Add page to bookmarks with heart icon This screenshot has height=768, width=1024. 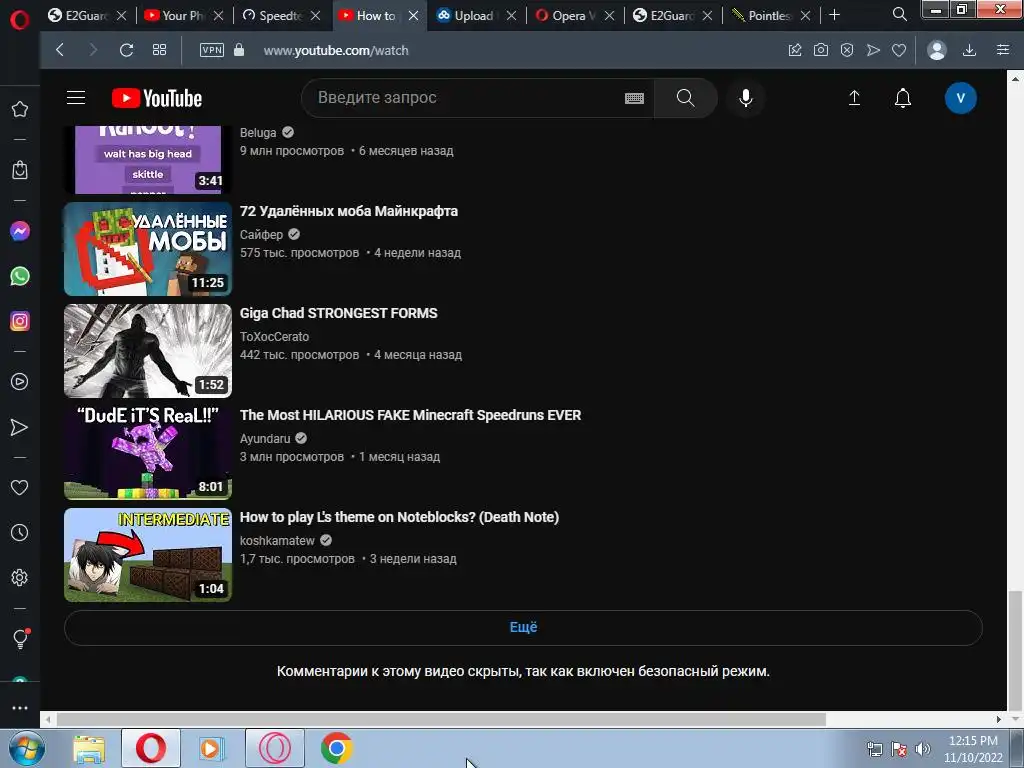tap(899, 50)
